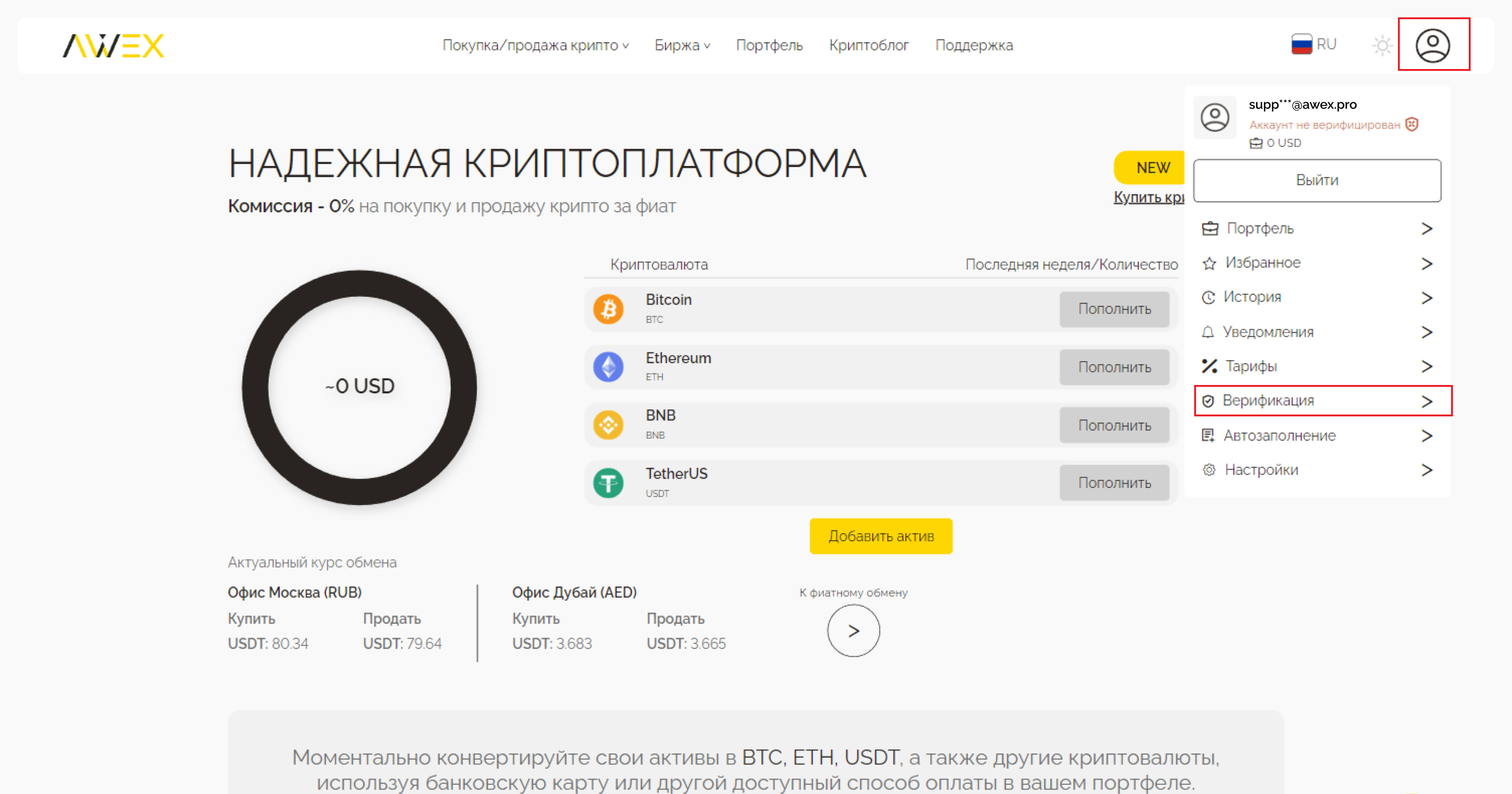This screenshot has height=794, width=1512.
Task: Click the user profile icon in header
Action: (x=1433, y=45)
